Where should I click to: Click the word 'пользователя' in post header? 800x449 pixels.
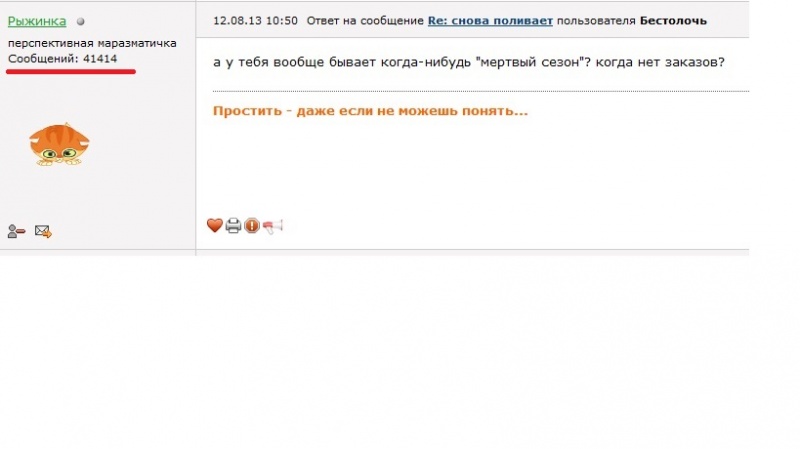pos(596,21)
